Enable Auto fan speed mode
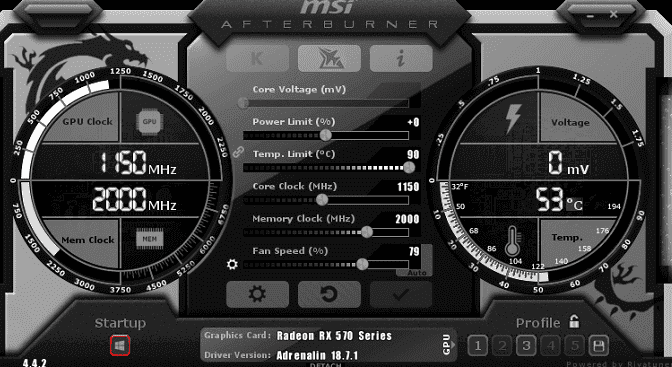 point(417,273)
